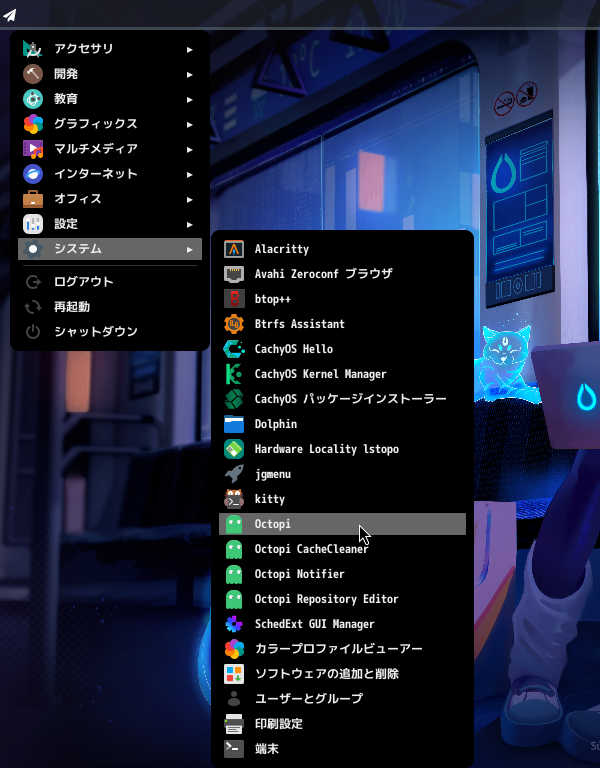This screenshot has height=768, width=600.
Task: Expand the 開発 submenu arrow
Action: tap(190, 74)
